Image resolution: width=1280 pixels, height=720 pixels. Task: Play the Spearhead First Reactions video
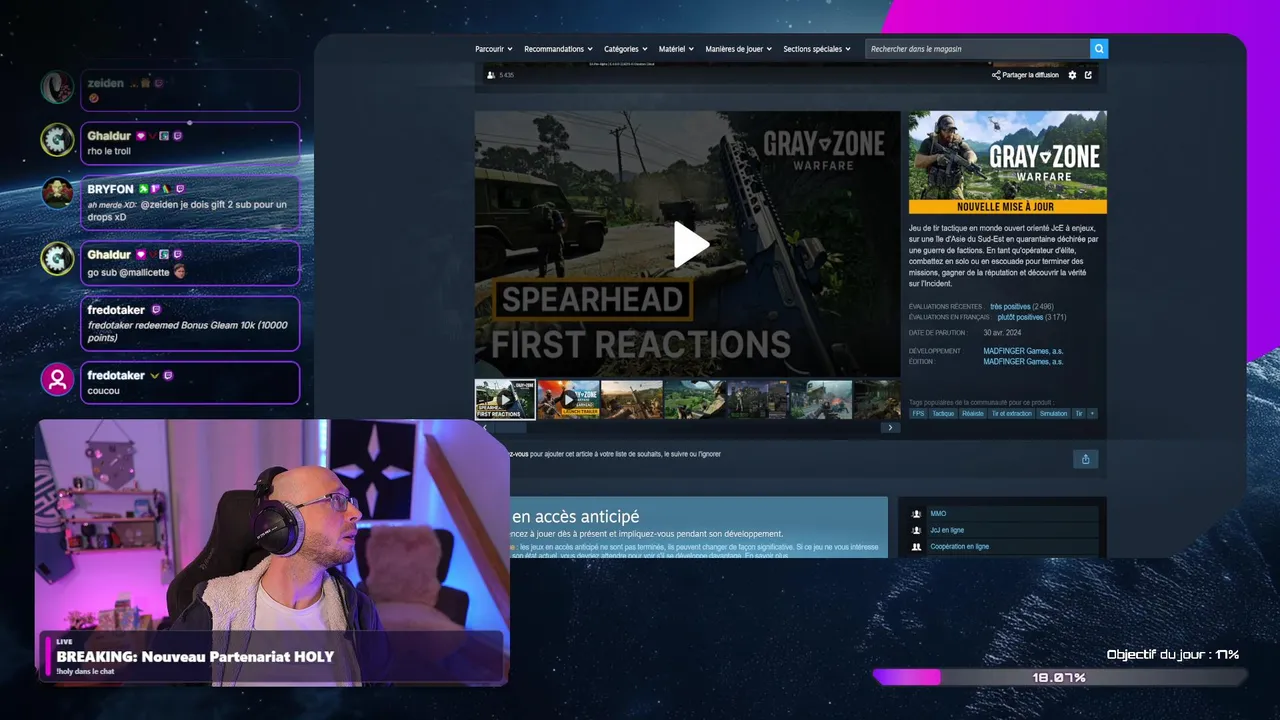coord(691,245)
